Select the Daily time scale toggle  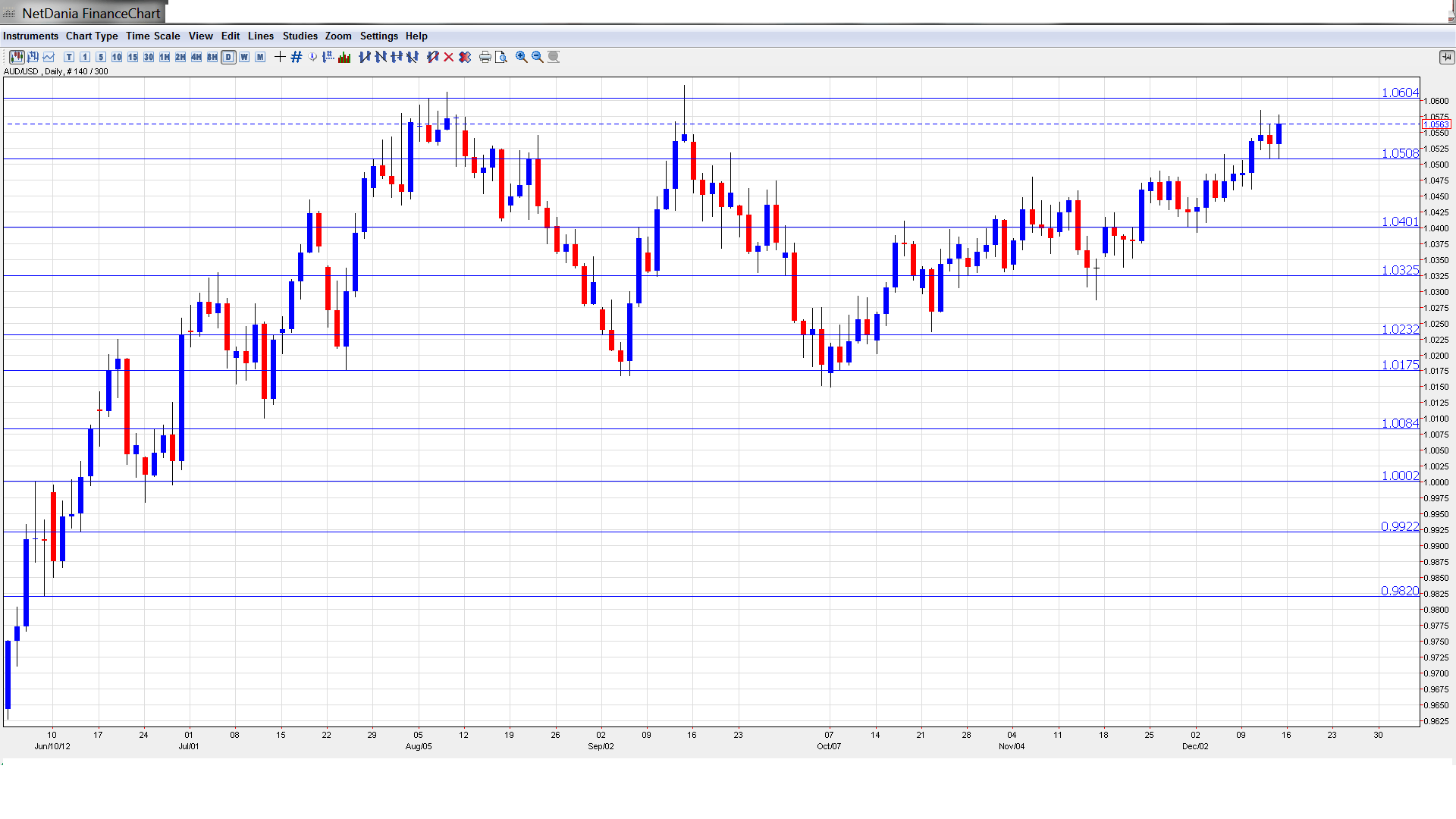[228, 57]
